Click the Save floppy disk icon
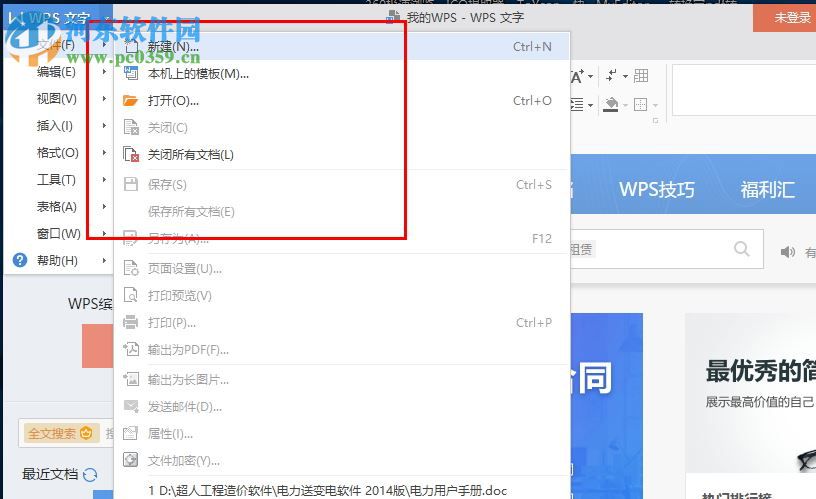The image size is (816, 499). pos(130,184)
